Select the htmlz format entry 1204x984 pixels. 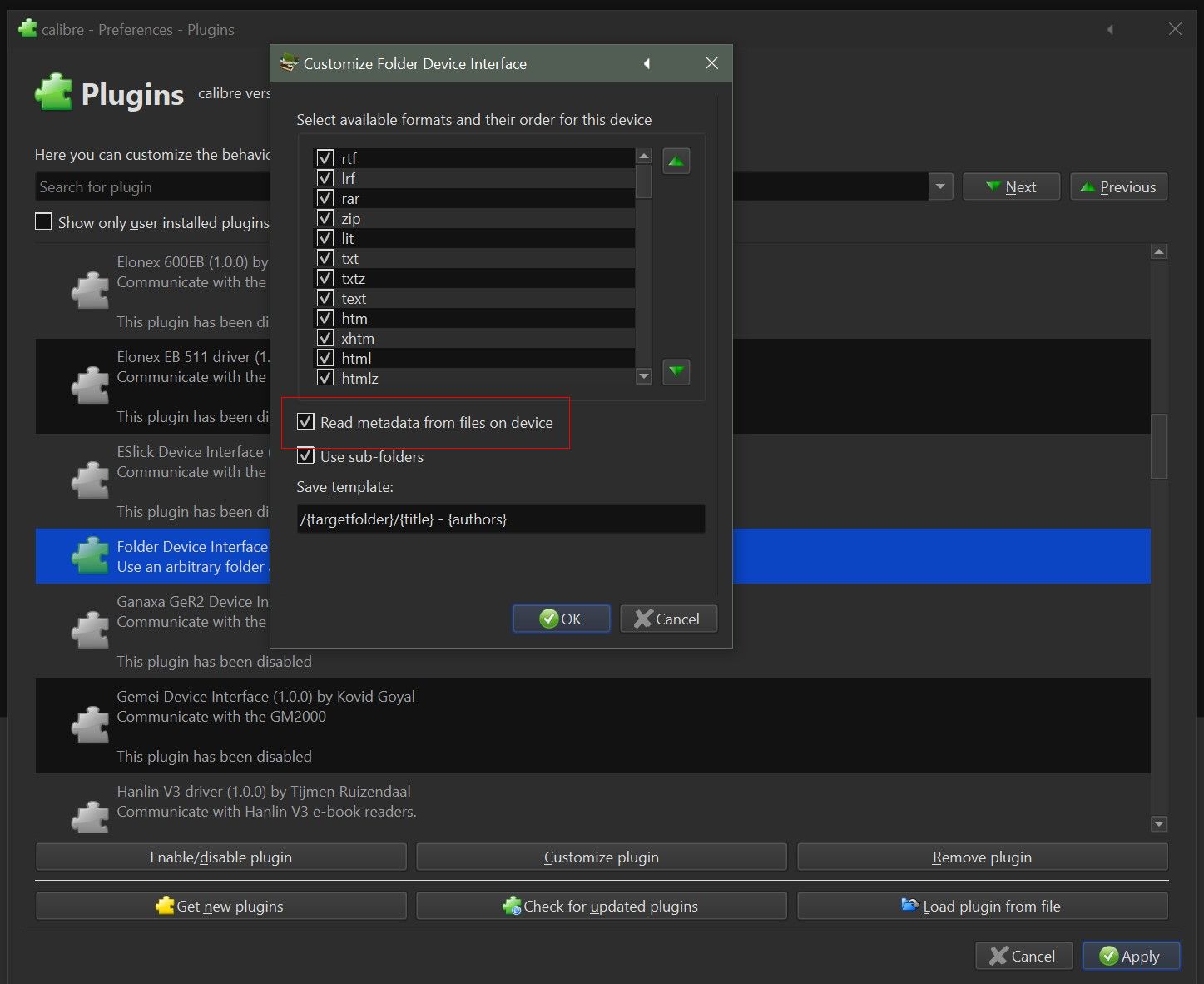point(474,377)
